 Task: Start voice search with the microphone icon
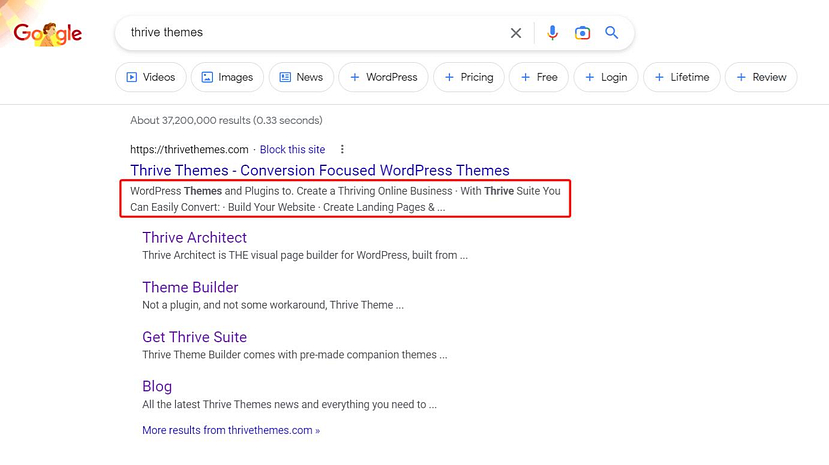[x=552, y=33]
